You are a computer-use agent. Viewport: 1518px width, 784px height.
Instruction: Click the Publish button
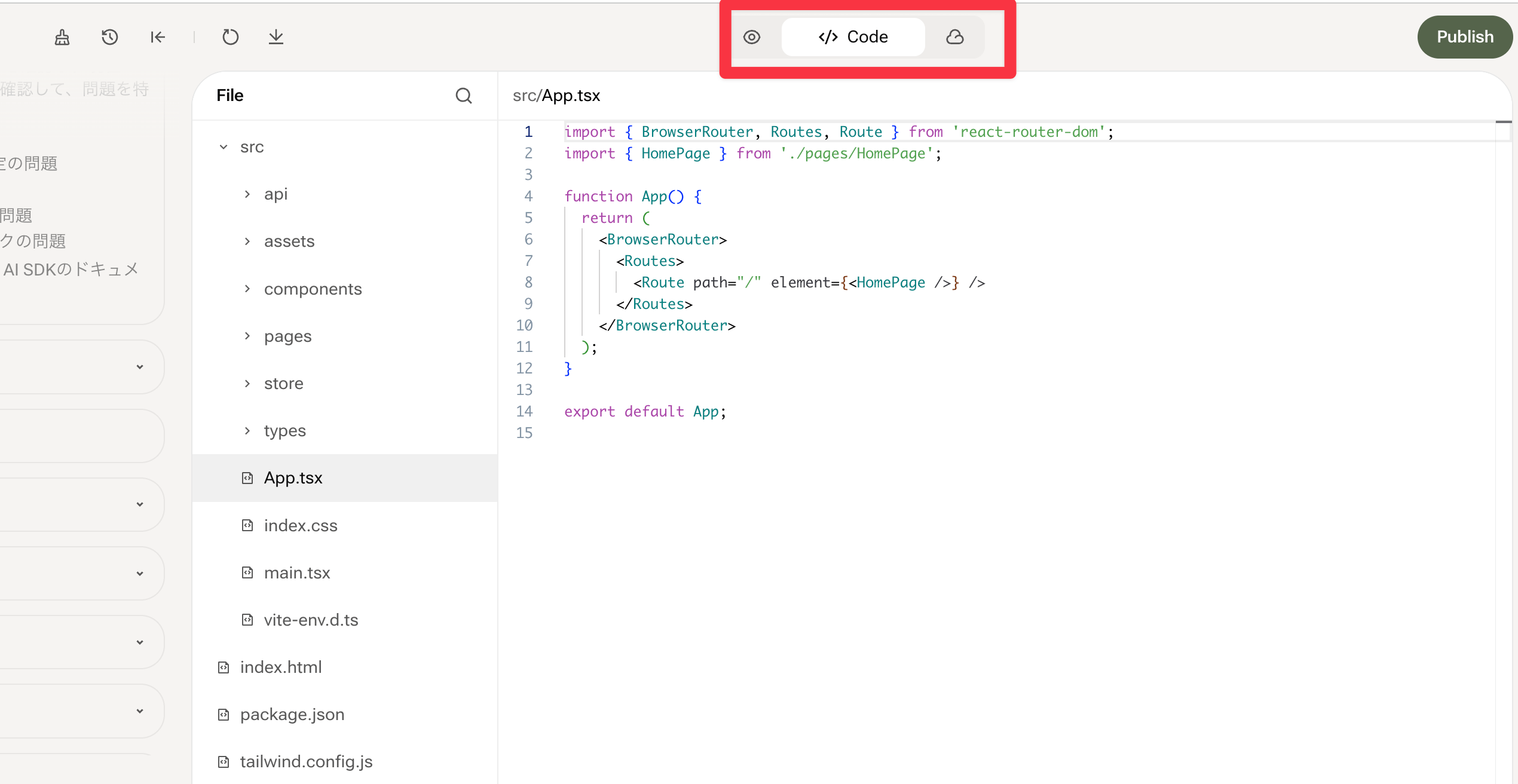pos(1465,37)
